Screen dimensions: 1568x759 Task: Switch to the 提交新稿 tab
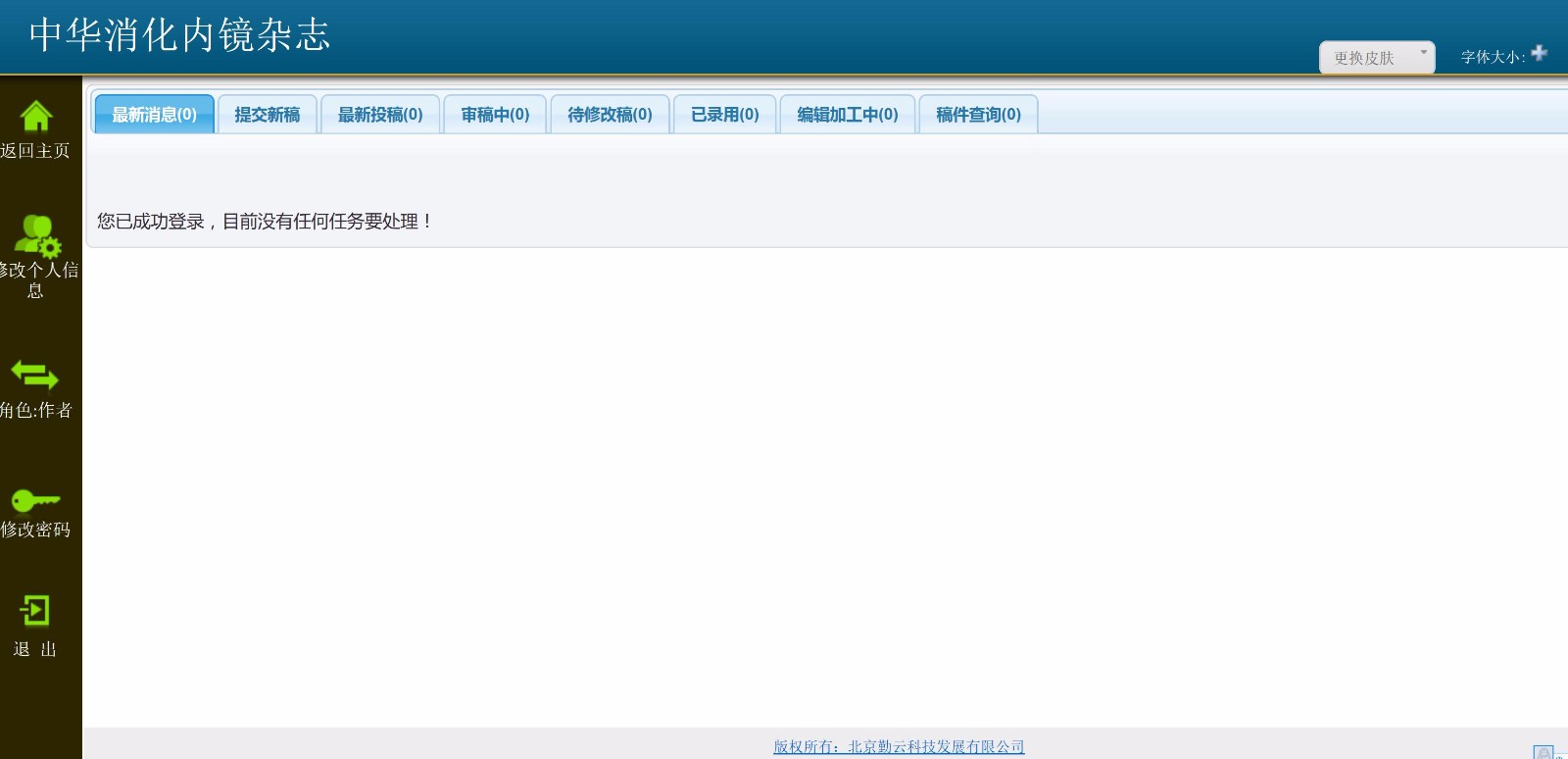268,115
